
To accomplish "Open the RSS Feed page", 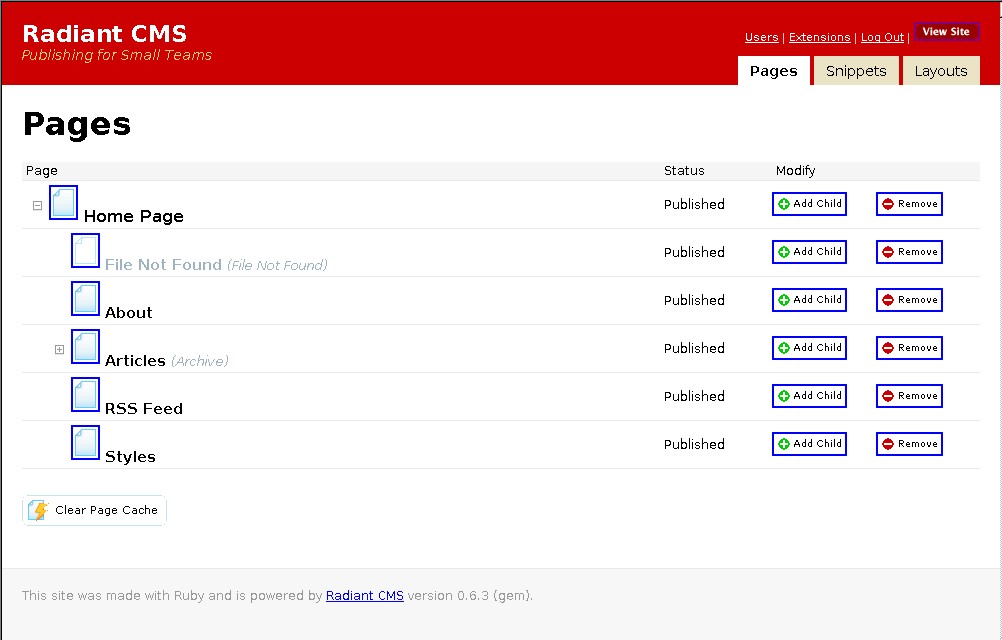I will [144, 408].
